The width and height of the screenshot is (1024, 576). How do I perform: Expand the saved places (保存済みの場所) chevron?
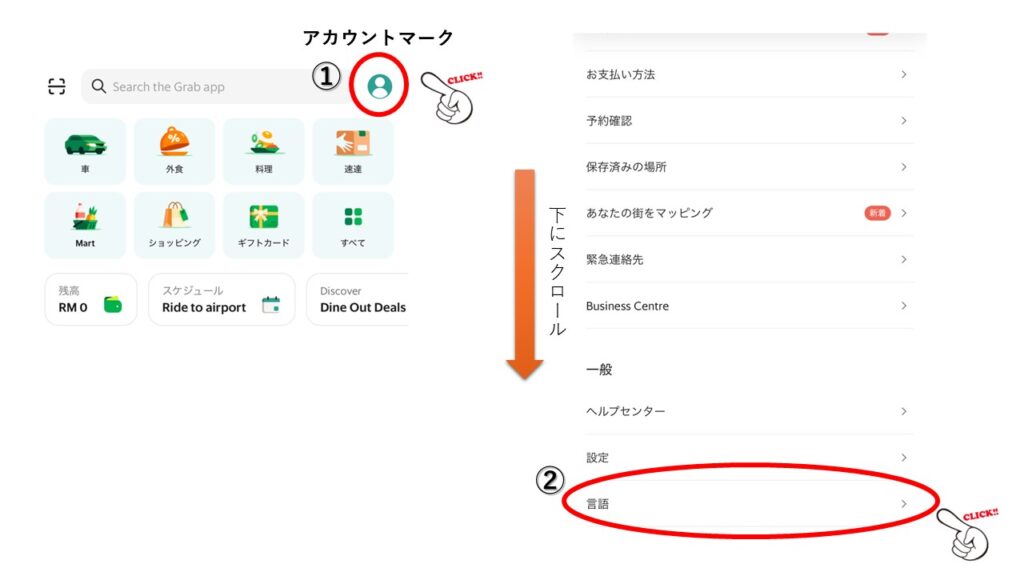(903, 167)
